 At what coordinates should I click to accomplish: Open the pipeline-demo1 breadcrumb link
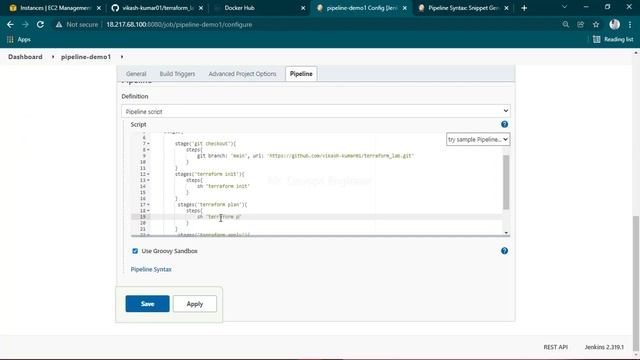click(x=86, y=57)
